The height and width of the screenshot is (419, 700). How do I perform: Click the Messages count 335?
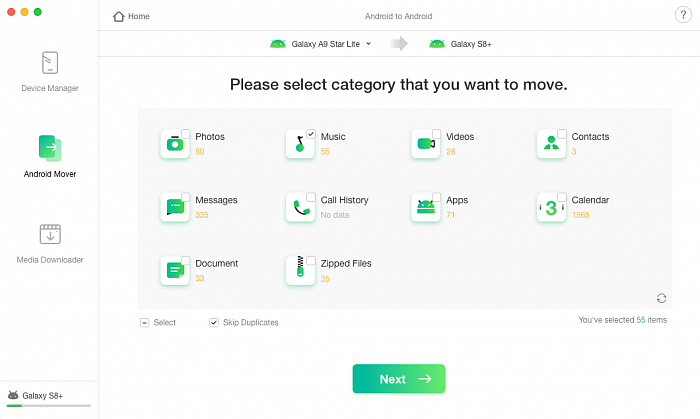(202, 215)
